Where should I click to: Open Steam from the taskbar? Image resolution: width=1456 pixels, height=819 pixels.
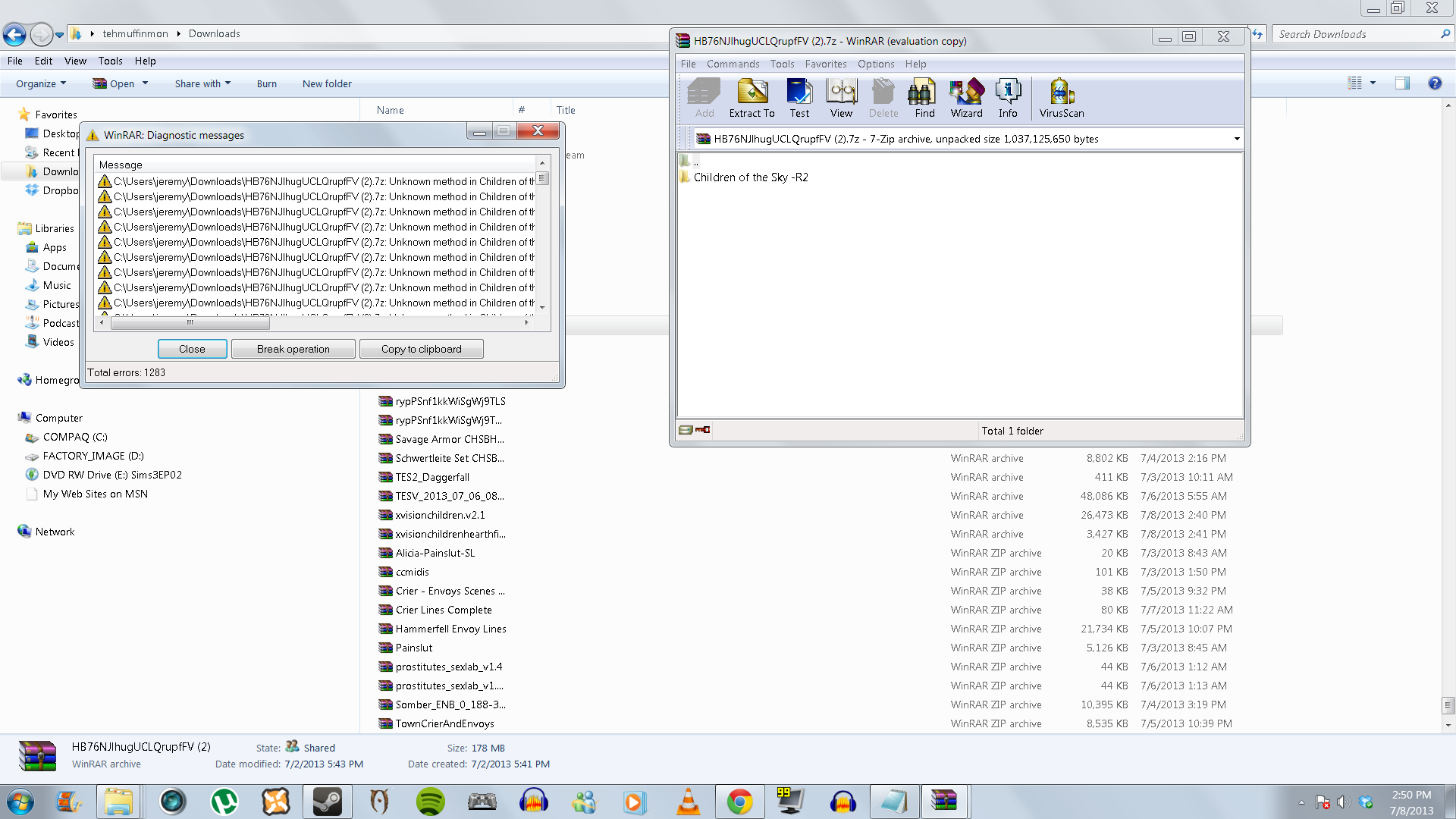(x=328, y=802)
